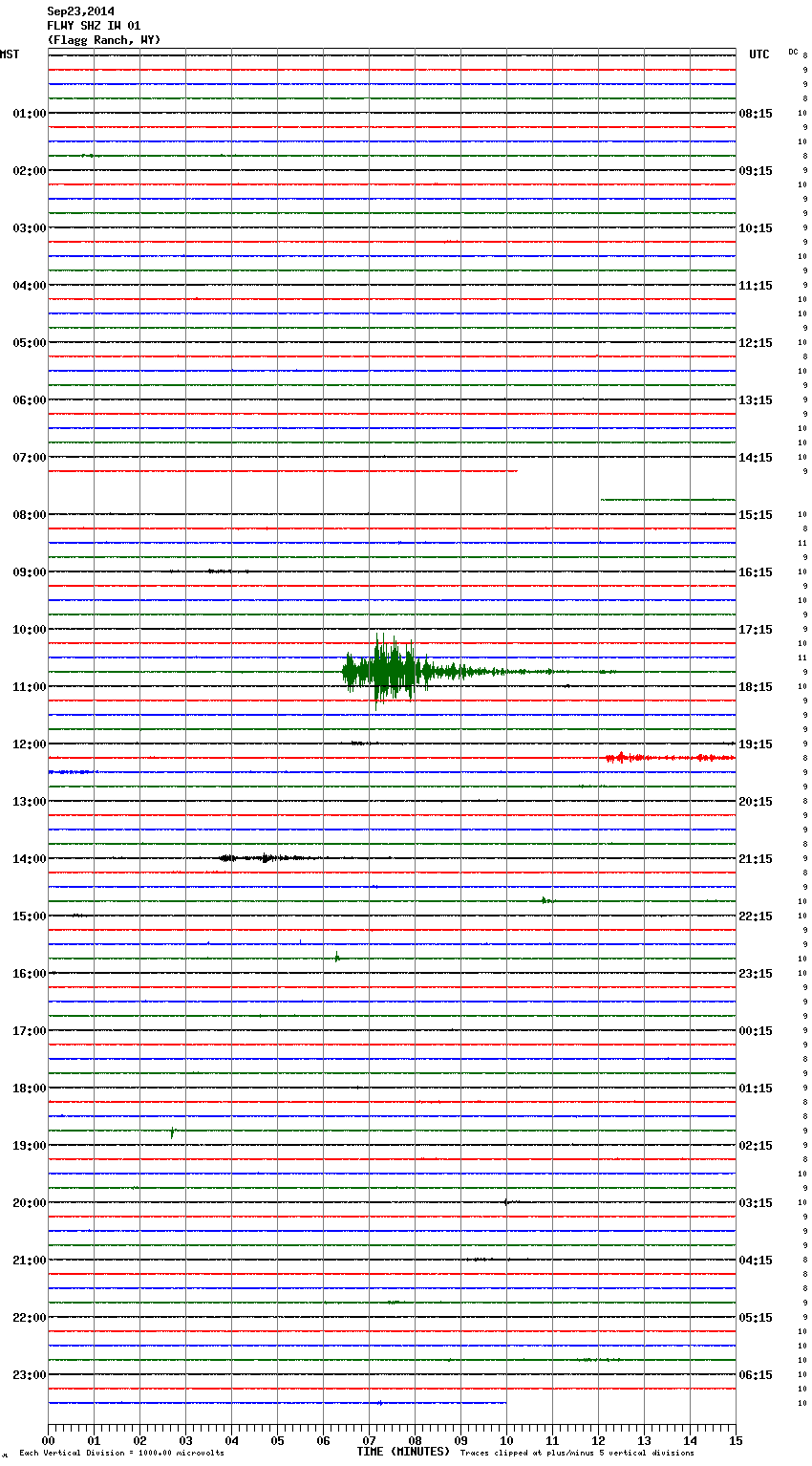Select the 02:00 MST time label
Viewport: 812px width, 1466px height.
[x=29, y=171]
